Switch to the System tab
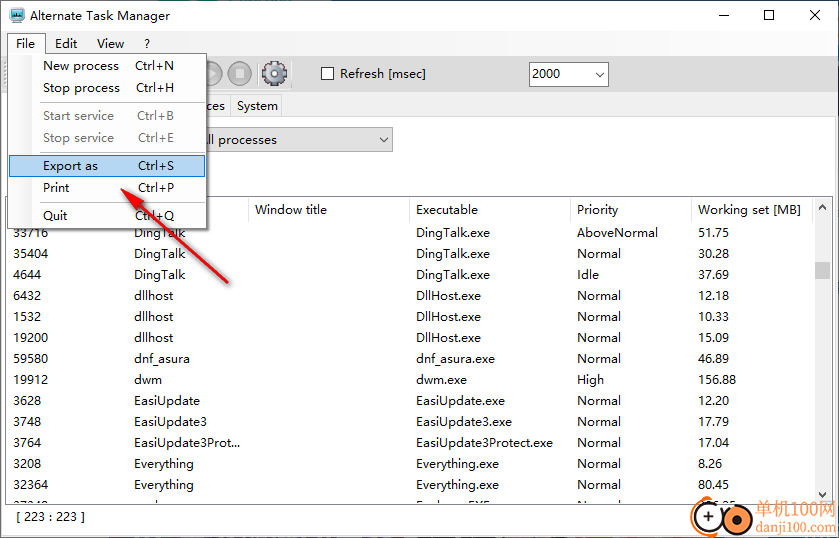Screen dimensions: 839x538 coord(257,106)
